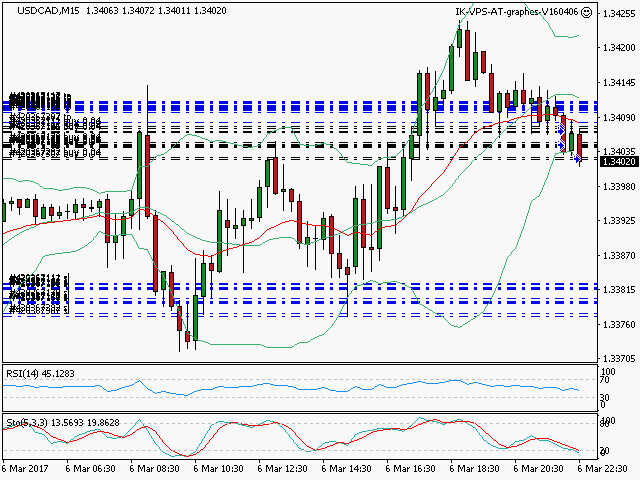Click the RSI scale level 70

pyautogui.click(x=605, y=380)
